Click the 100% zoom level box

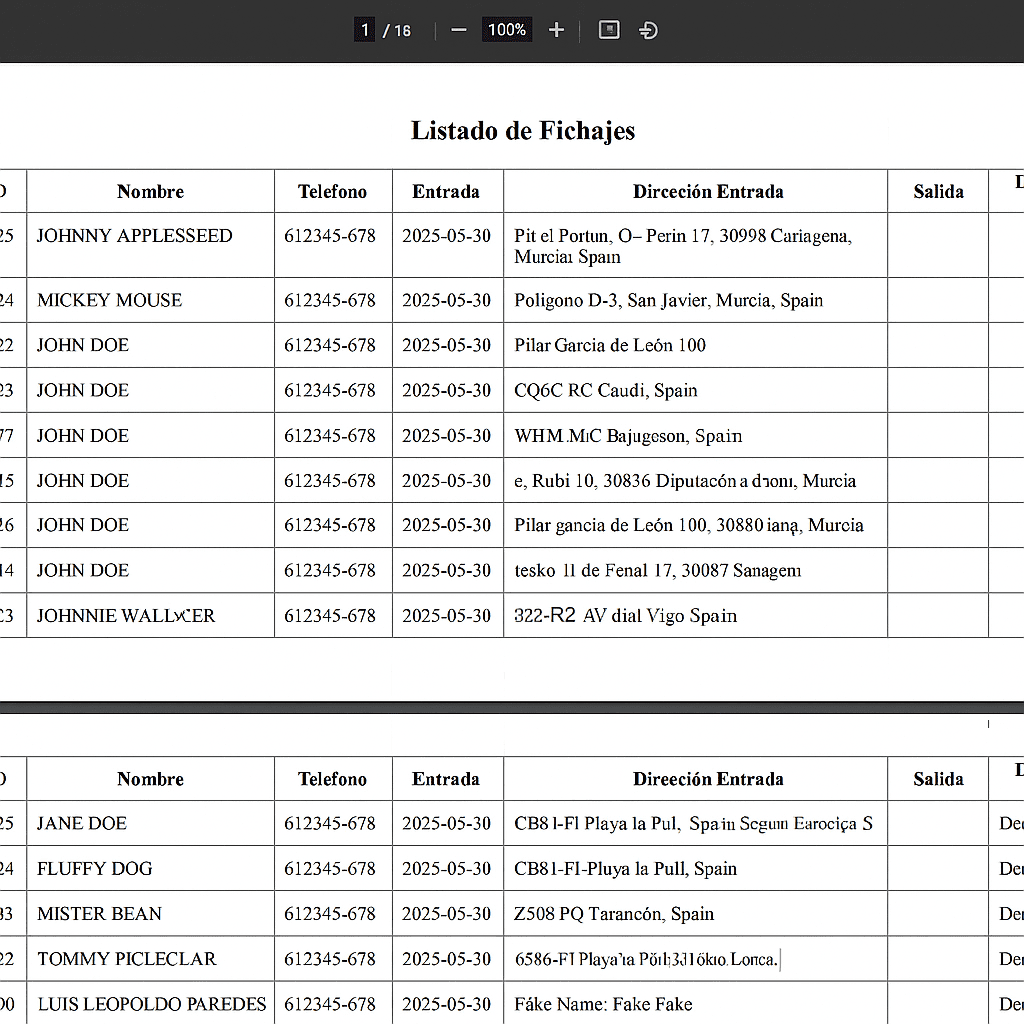(507, 30)
